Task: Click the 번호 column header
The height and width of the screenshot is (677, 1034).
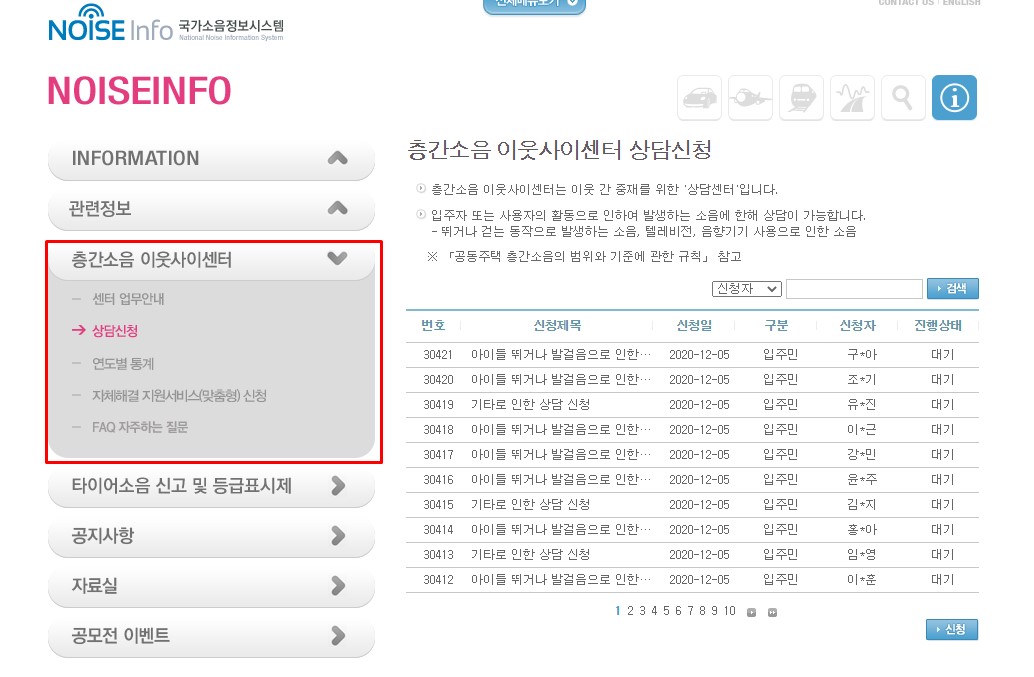Action: coord(433,326)
